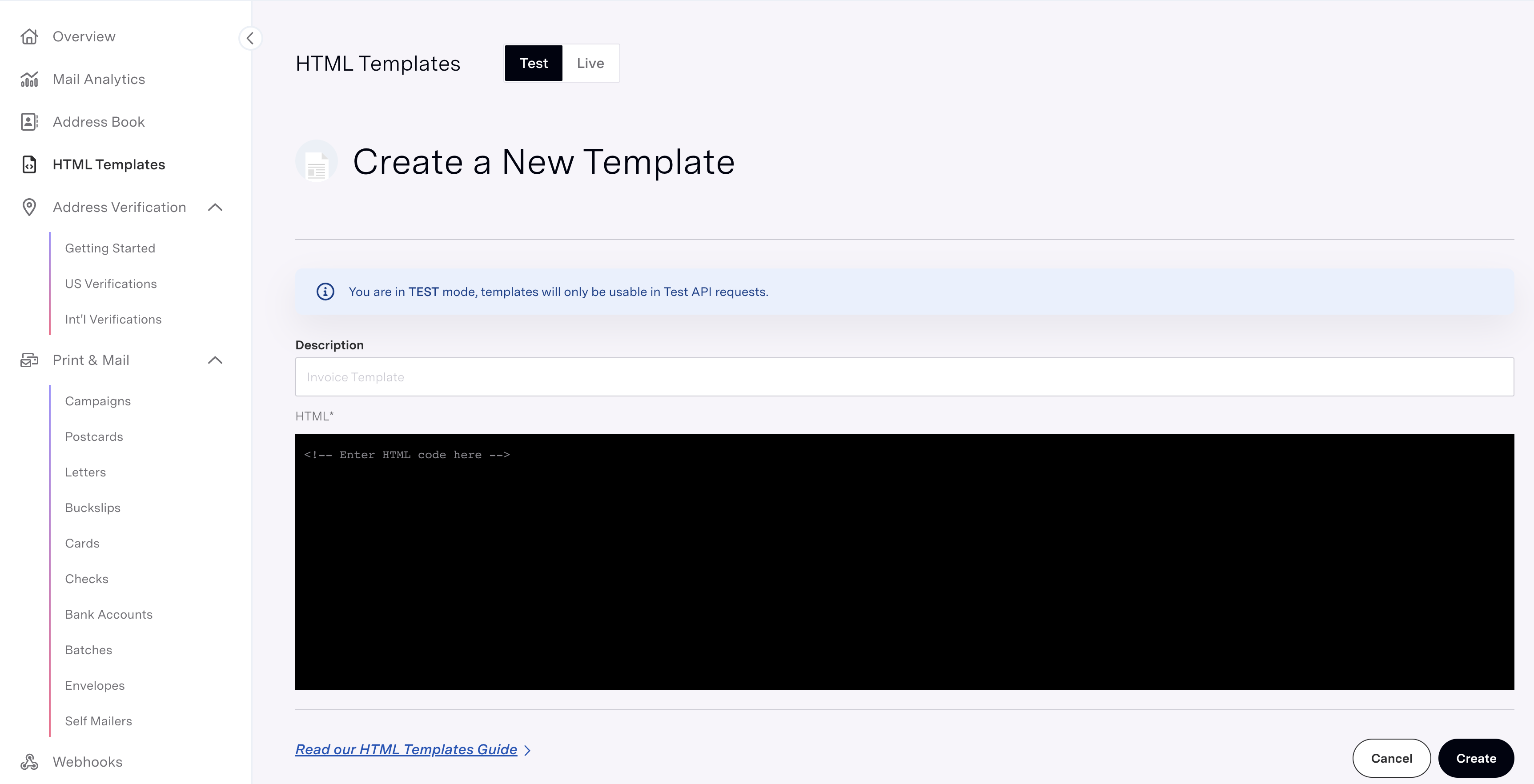Click the Overview home icon
The width and height of the screenshot is (1534, 784).
[x=29, y=37]
